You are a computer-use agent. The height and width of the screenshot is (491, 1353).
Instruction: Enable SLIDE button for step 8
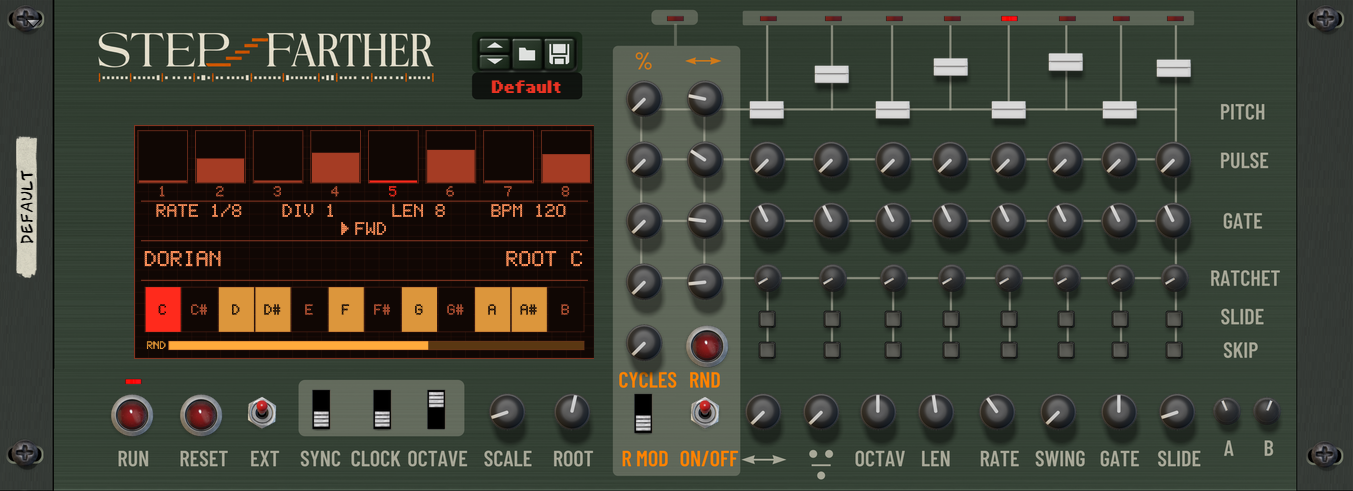1174,319
